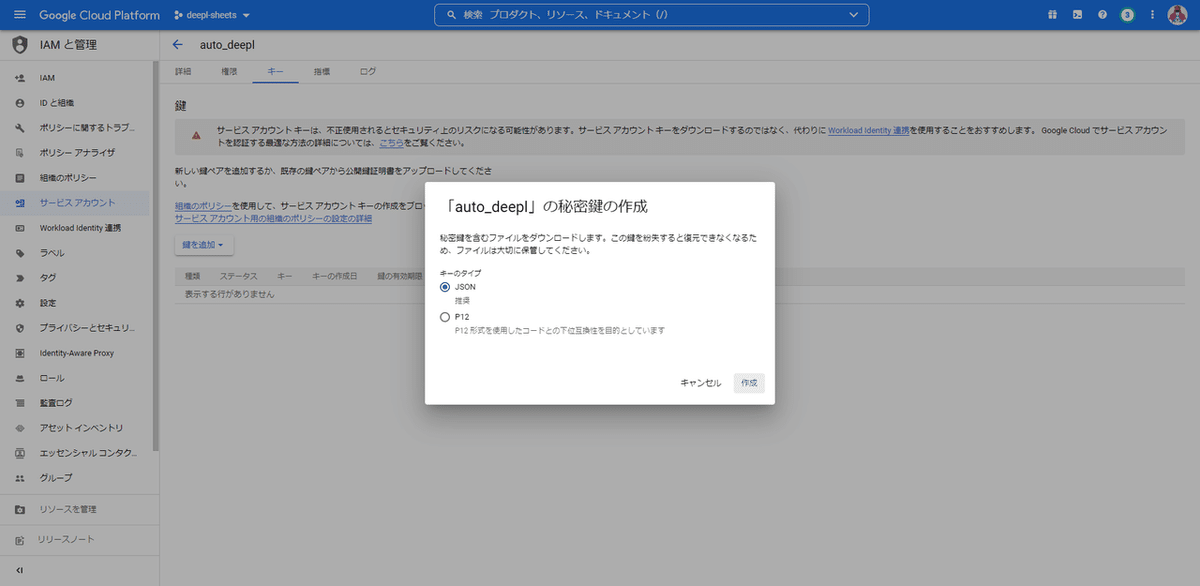The width and height of the screenshot is (1200, 586).
Task: Open the gift icon in top bar
Action: [1052, 15]
